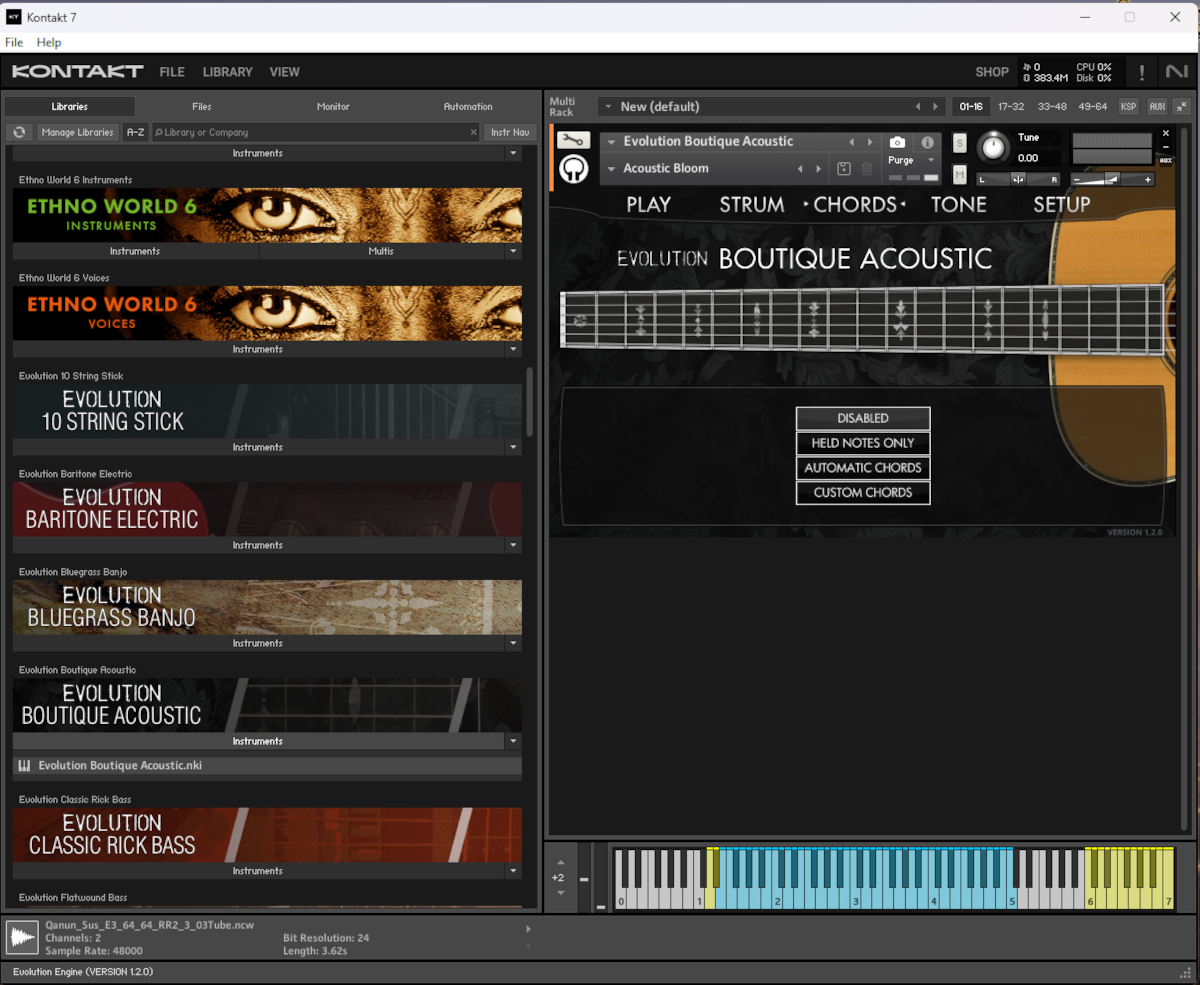Viewport: 1200px width, 985px height.
Task: Open the Evolution Boutique Acoustic instrument dropdown
Action: pos(611,142)
